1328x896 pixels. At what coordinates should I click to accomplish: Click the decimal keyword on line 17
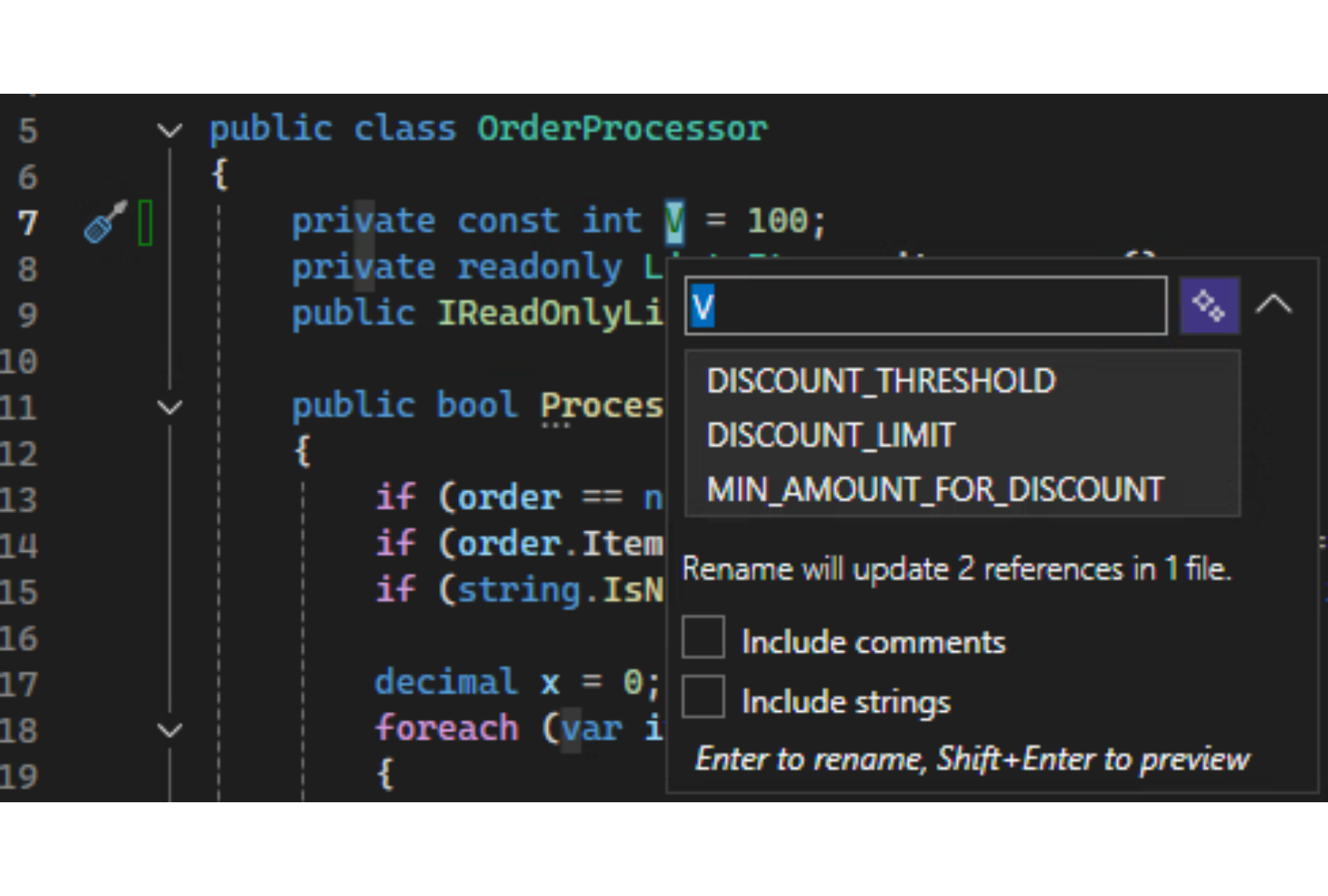tap(446, 682)
